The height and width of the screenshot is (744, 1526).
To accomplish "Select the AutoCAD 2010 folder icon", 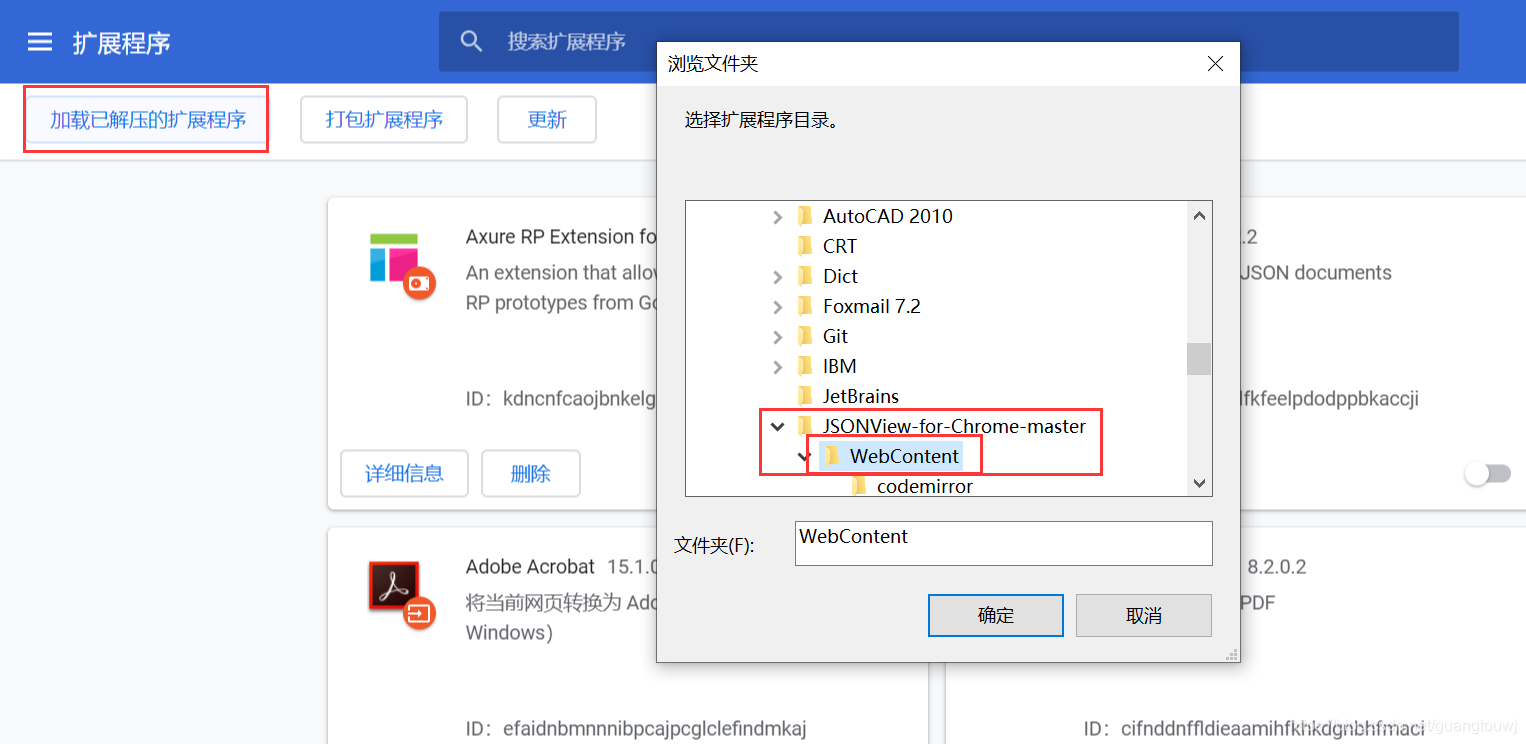I will point(805,216).
